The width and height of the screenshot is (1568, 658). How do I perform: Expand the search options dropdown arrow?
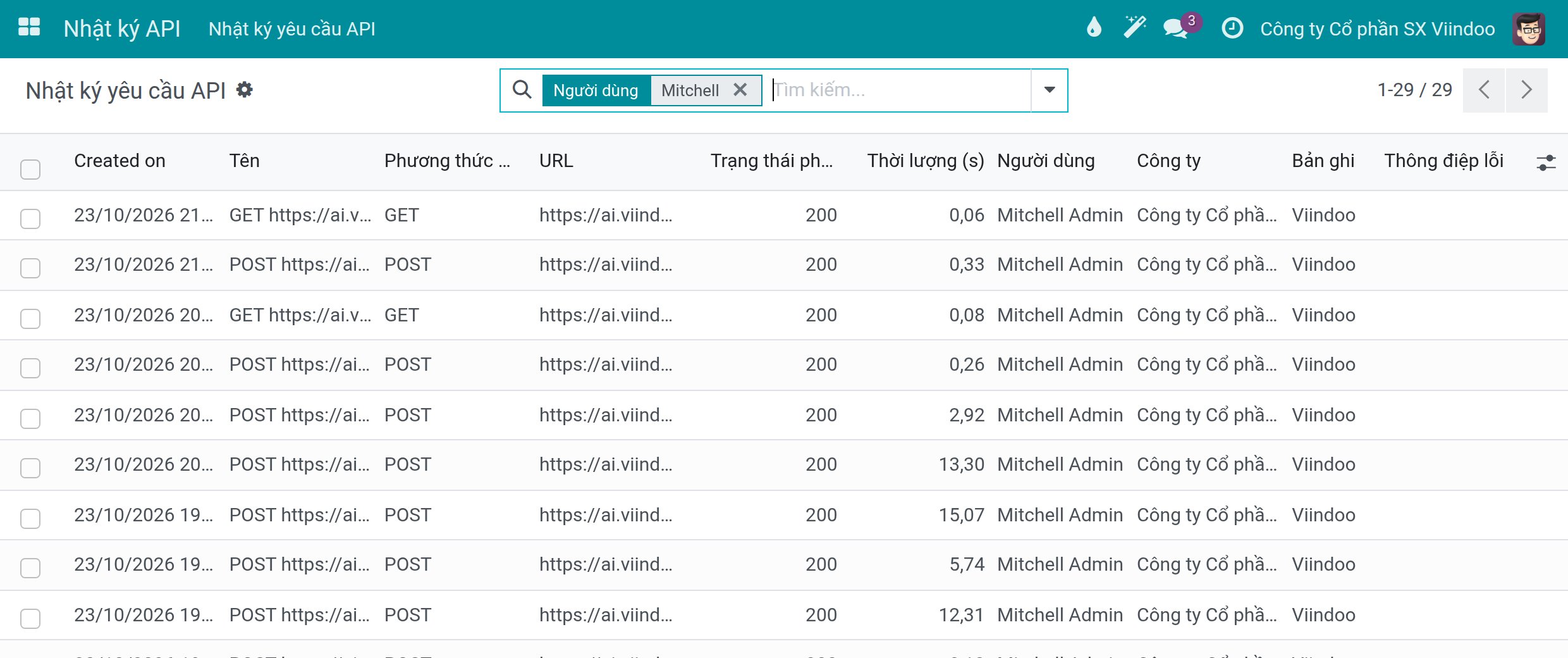coord(1050,90)
